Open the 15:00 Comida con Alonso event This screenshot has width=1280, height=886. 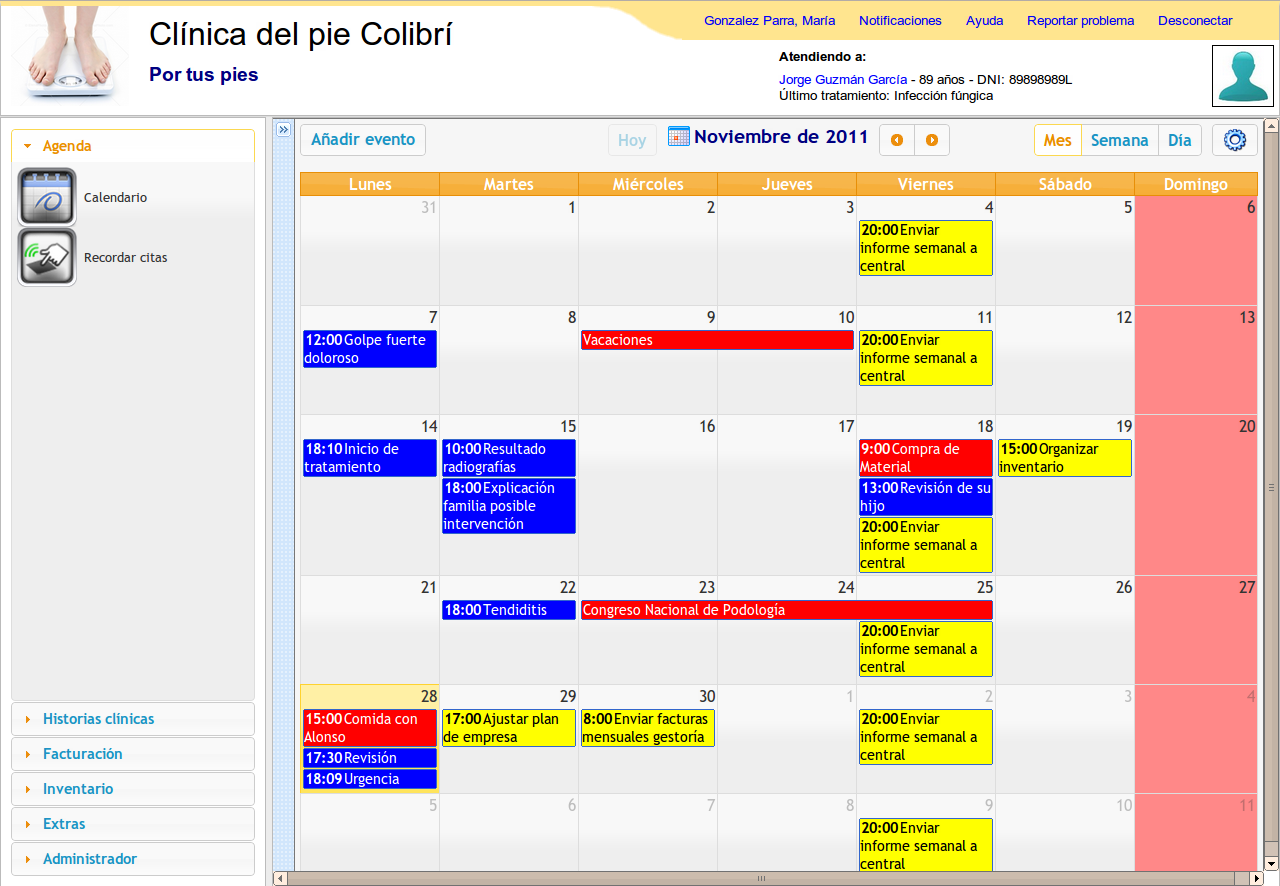point(370,728)
